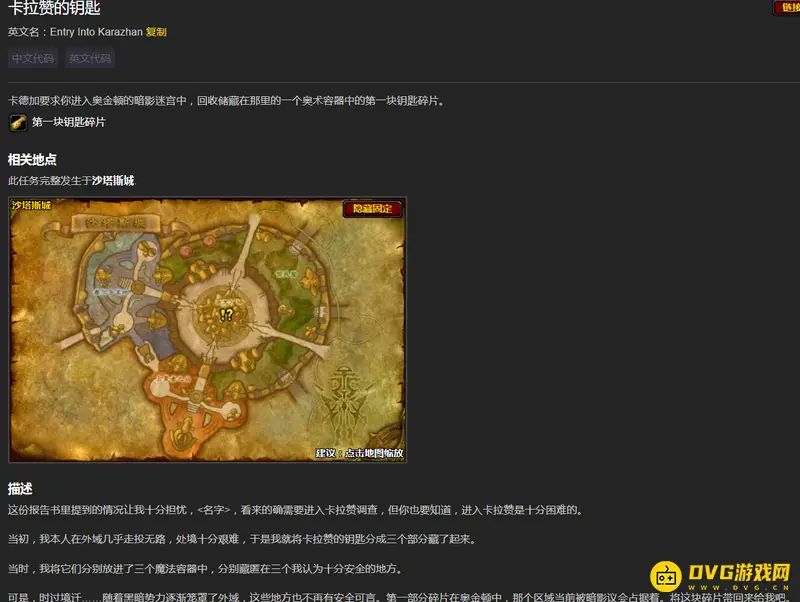800x602 pixels.
Task: Click the 相关地点 section heading
Action: point(32,160)
